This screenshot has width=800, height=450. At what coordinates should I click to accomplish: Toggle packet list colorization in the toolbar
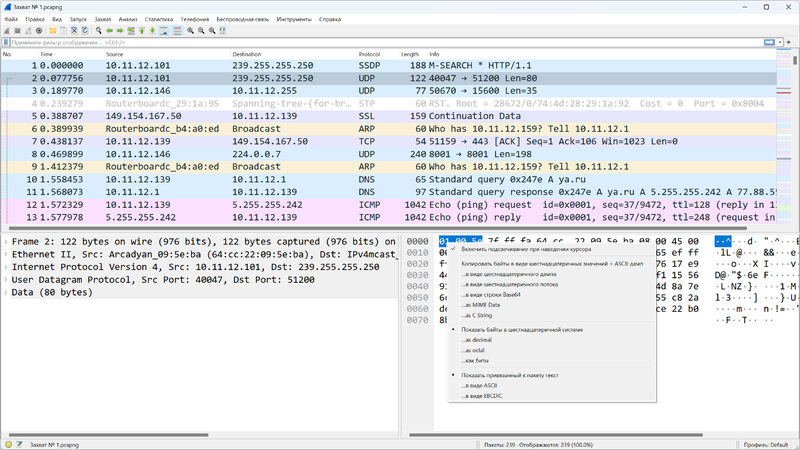click(x=177, y=31)
